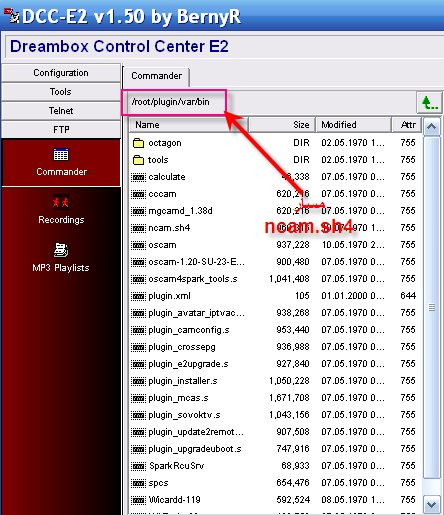Select the file name calculate
The height and width of the screenshot is (515, 444).
167,177
